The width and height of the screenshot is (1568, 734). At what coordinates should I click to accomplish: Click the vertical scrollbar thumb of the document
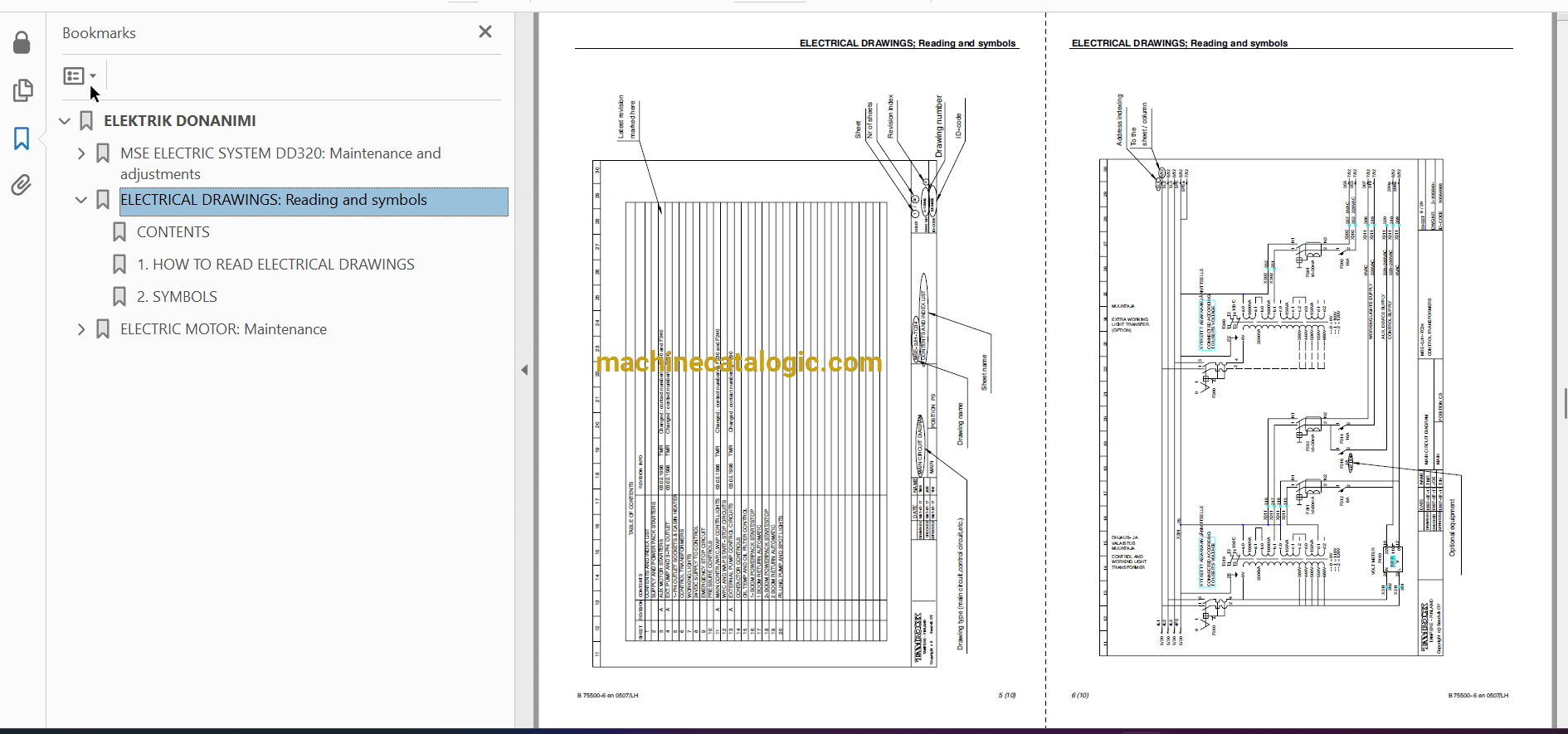1564,404
